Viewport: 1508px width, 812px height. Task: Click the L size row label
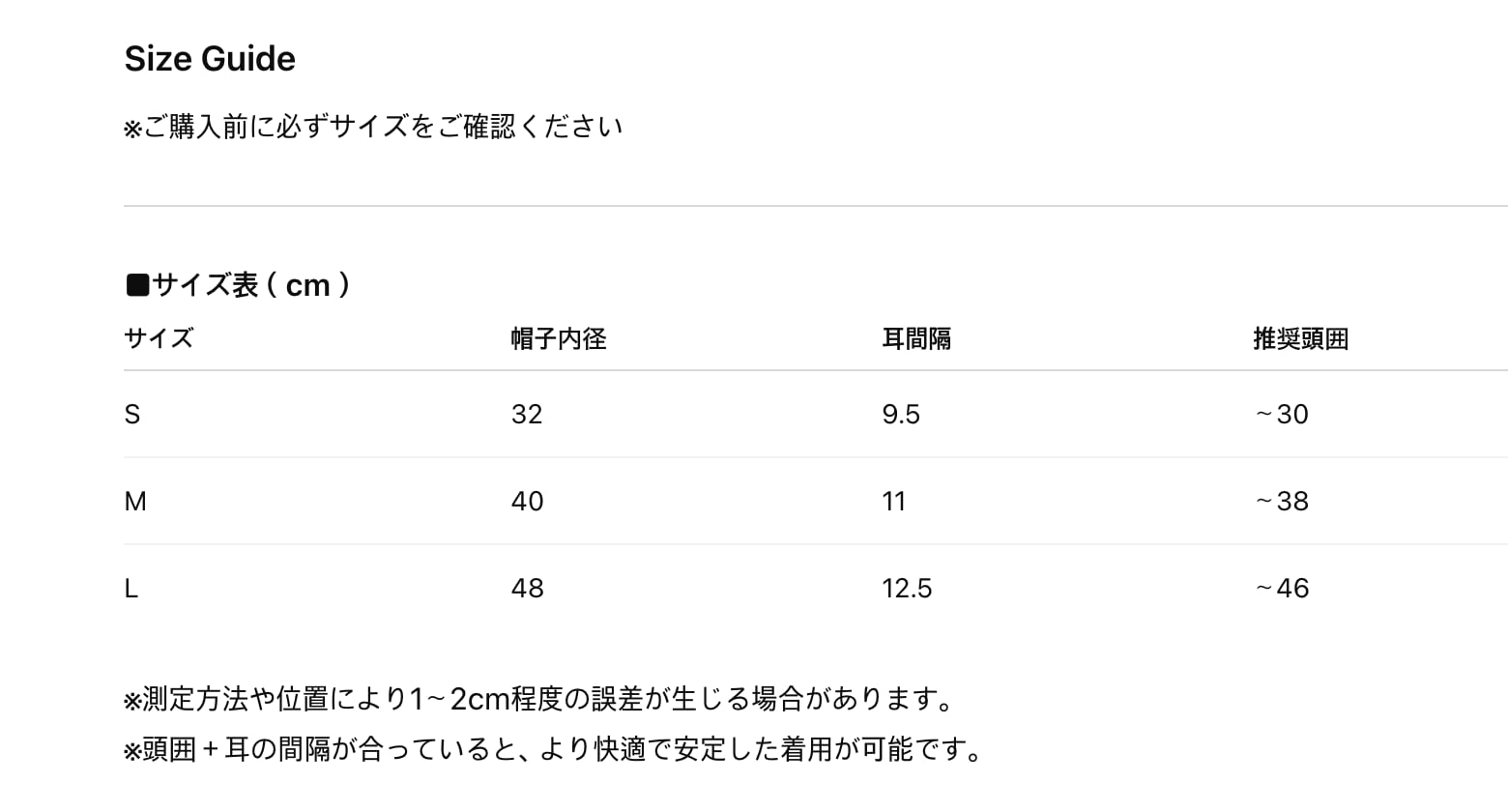pos(131,589)
